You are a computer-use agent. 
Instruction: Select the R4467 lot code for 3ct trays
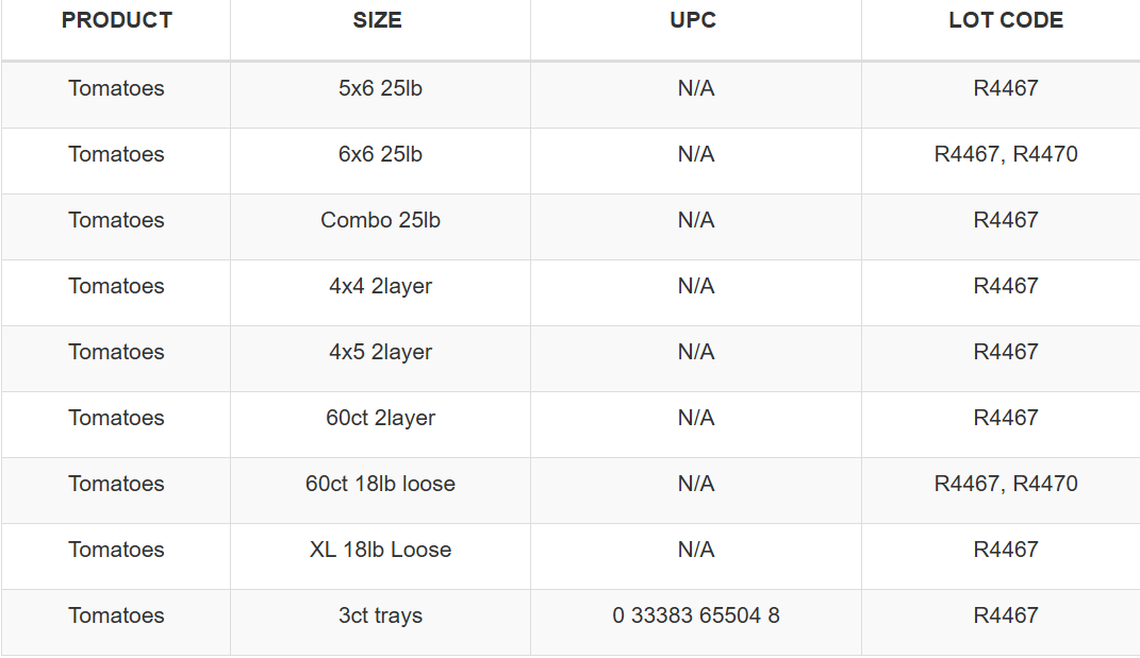tap(1006, 617)
